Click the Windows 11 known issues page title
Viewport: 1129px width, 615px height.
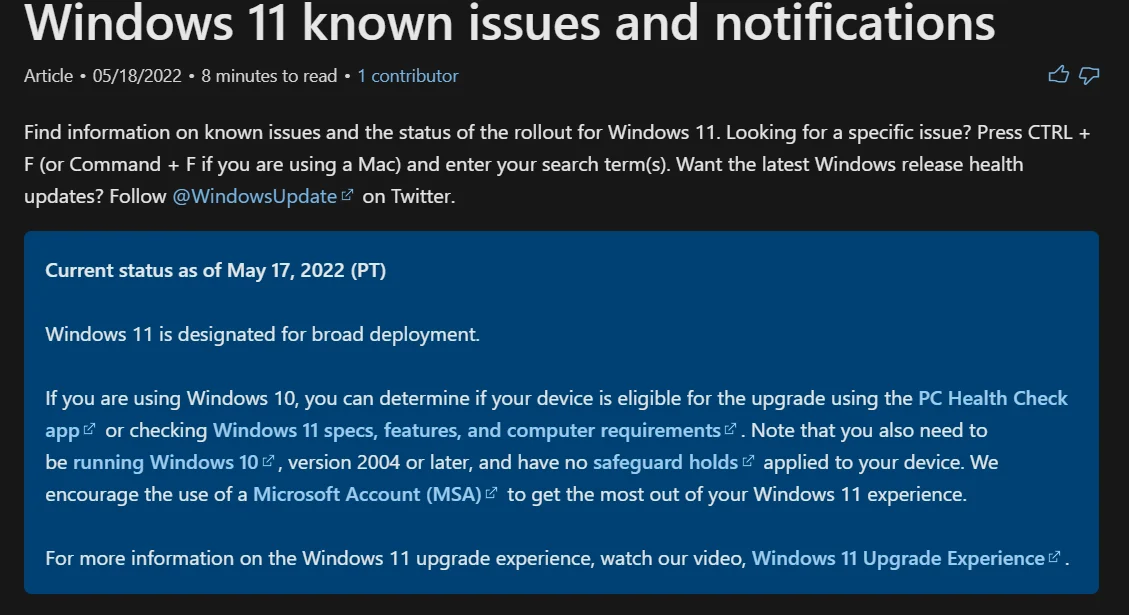(510, 22)
